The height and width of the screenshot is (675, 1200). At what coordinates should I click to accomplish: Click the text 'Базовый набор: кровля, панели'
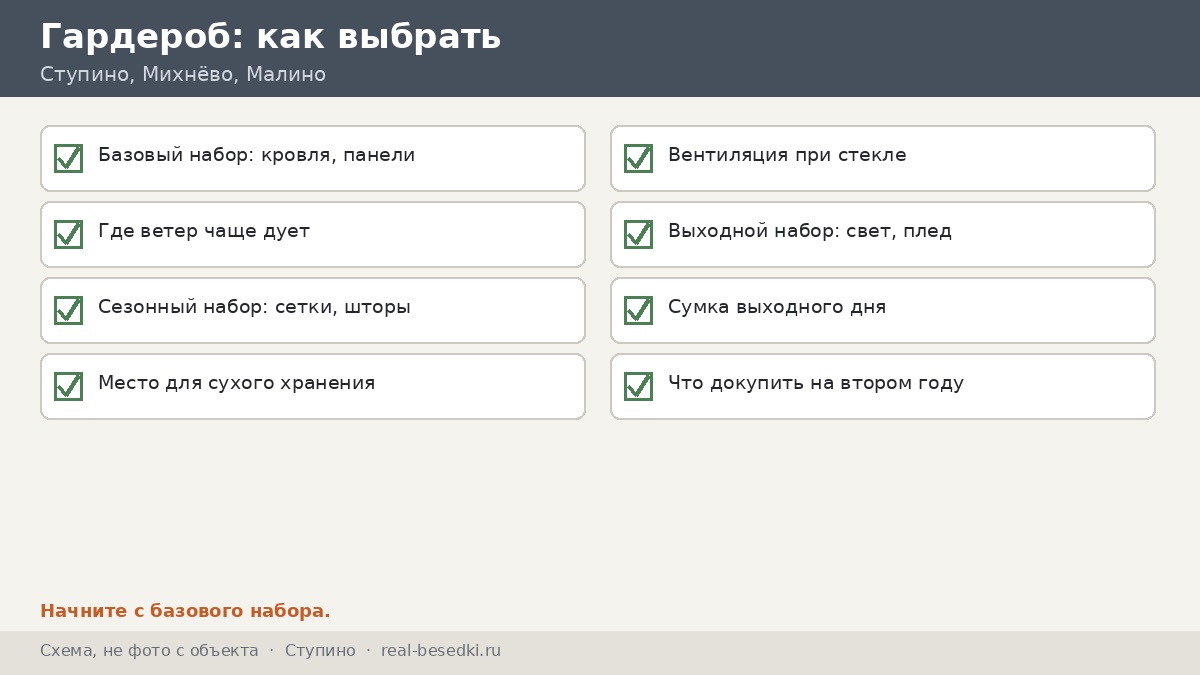click(x=256, y=156)
